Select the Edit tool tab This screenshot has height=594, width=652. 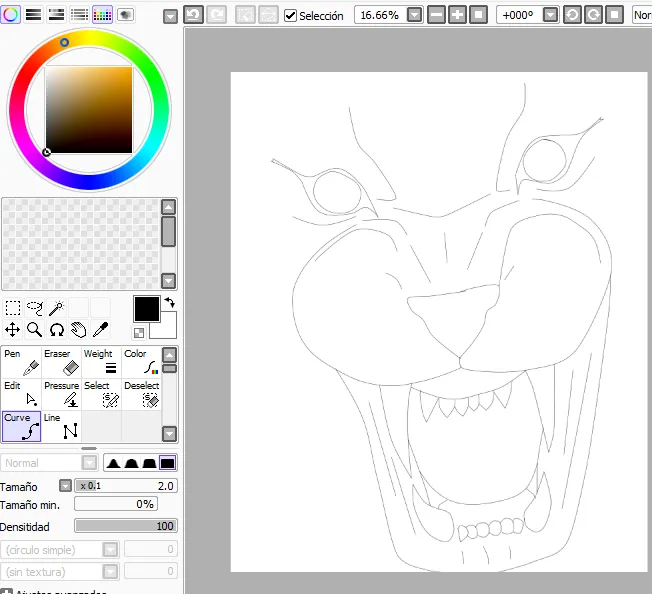tap(21, 394)
